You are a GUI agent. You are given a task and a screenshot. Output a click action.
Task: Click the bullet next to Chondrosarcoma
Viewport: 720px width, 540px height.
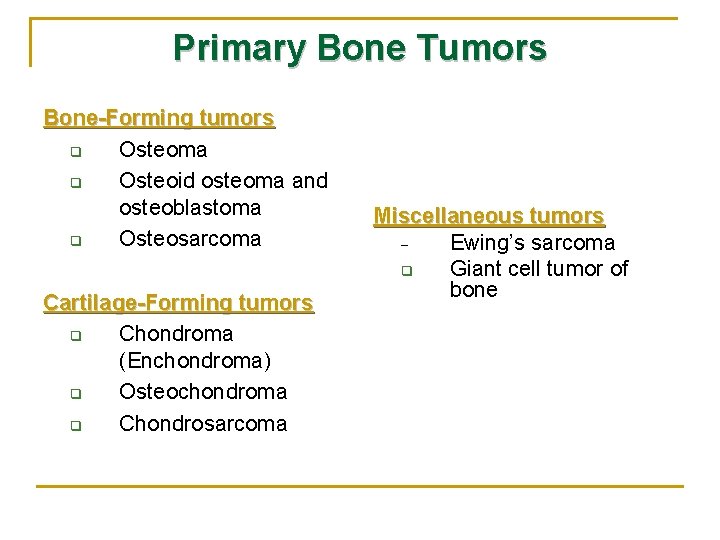[x=76, y=425]
